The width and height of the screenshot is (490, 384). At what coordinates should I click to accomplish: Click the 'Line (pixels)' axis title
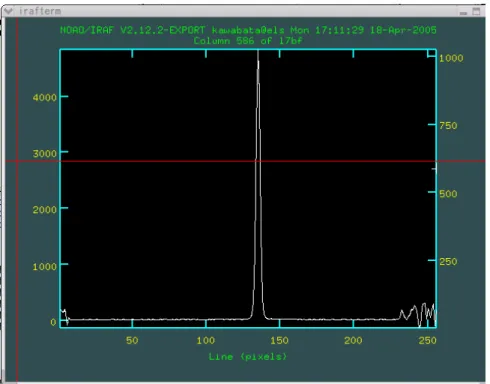point(248,357)
